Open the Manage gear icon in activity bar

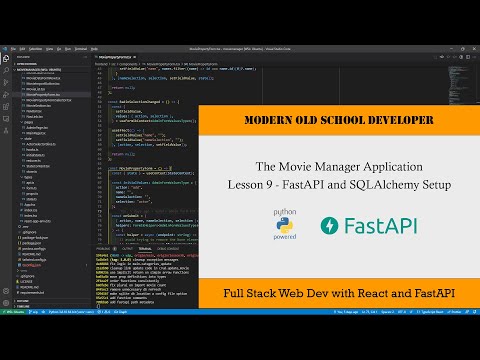[6, 303]
